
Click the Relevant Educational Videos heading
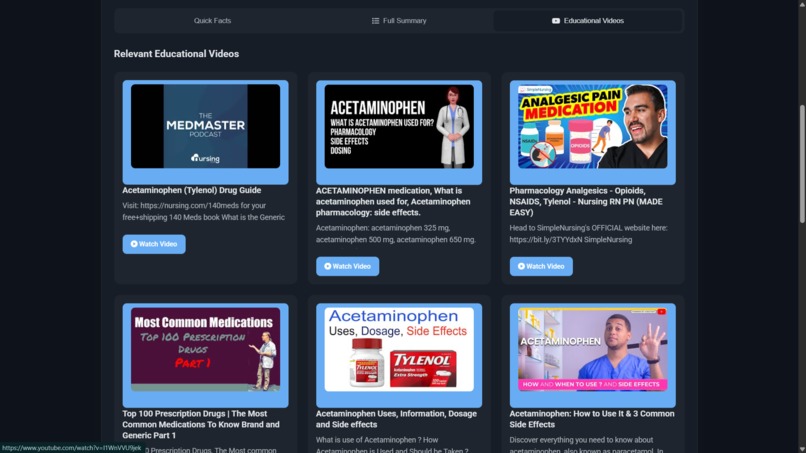point(176,54)
